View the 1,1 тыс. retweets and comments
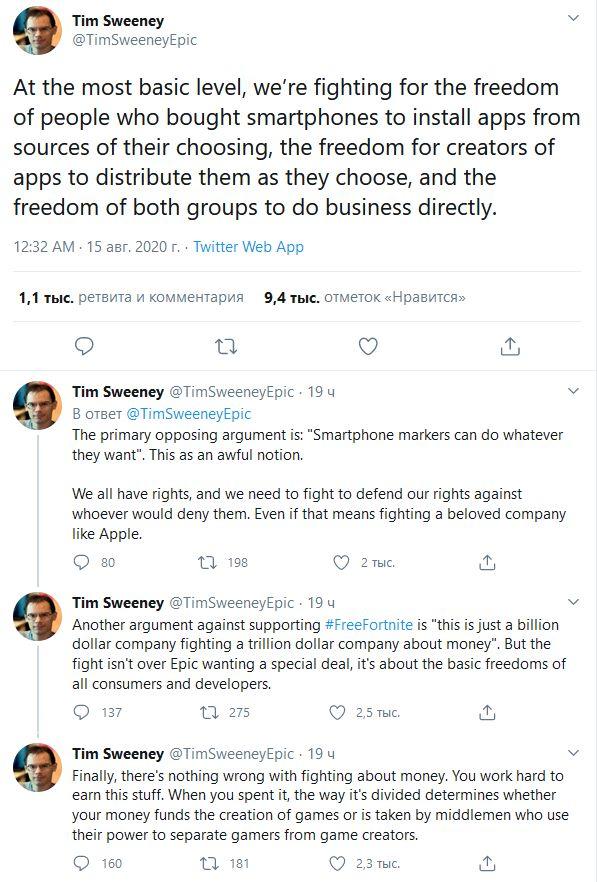 [x=131, y=298]
